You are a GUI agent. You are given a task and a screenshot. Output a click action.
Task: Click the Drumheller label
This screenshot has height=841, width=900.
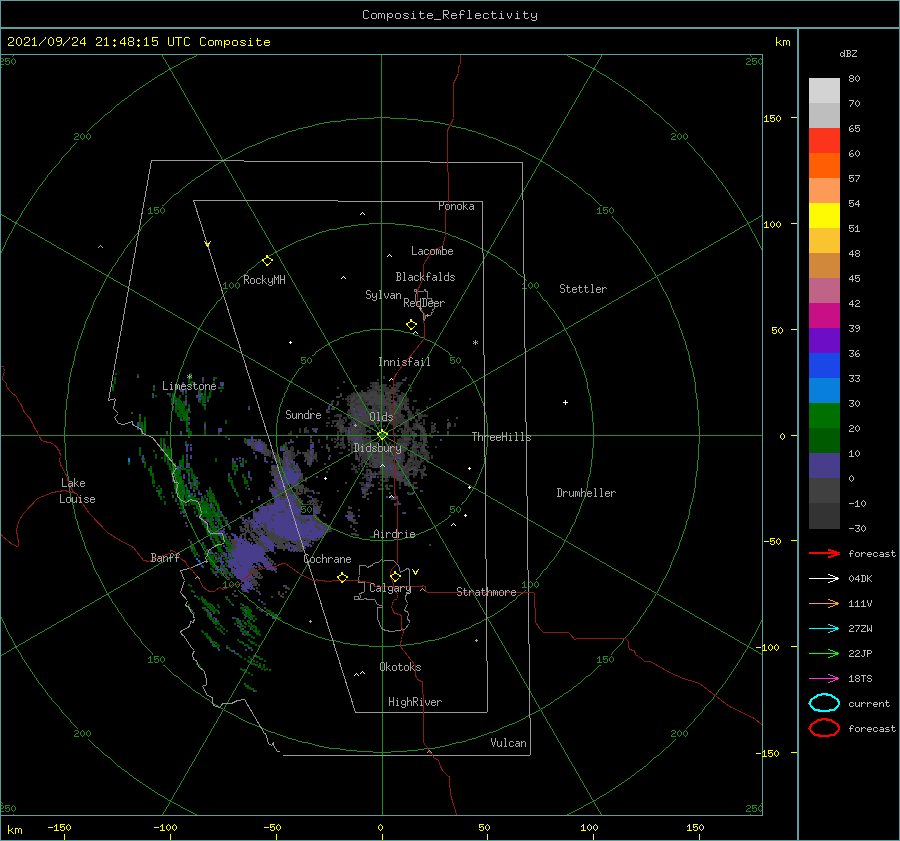click(x=586, y=493)
